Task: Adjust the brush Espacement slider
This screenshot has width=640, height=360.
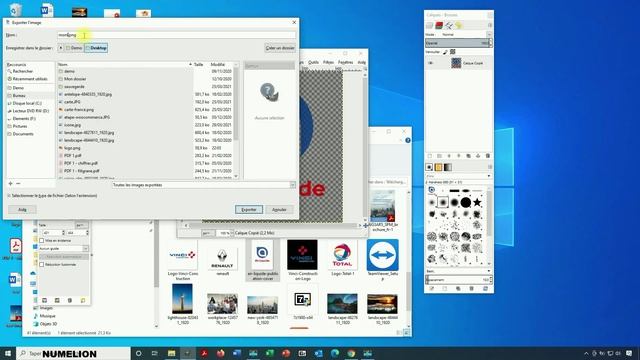Action: point(457,280)
